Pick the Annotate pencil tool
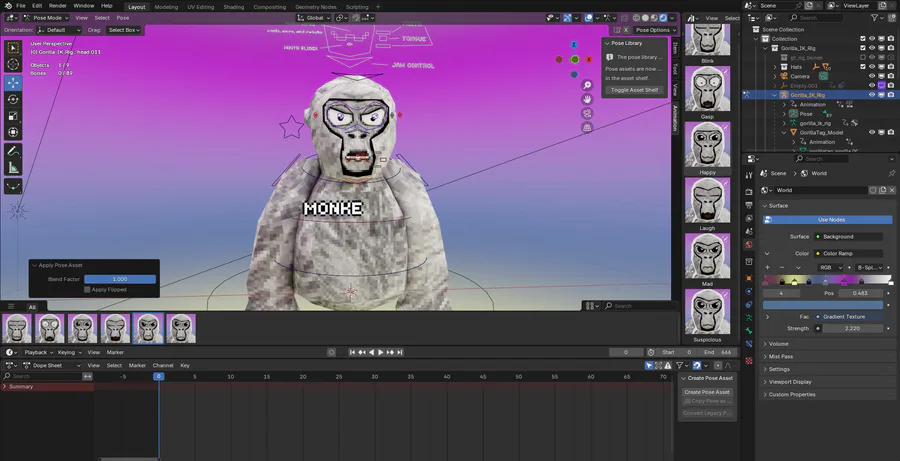Image resolution: width=900 pixels, height=461 pixels. tap(13, 152)
